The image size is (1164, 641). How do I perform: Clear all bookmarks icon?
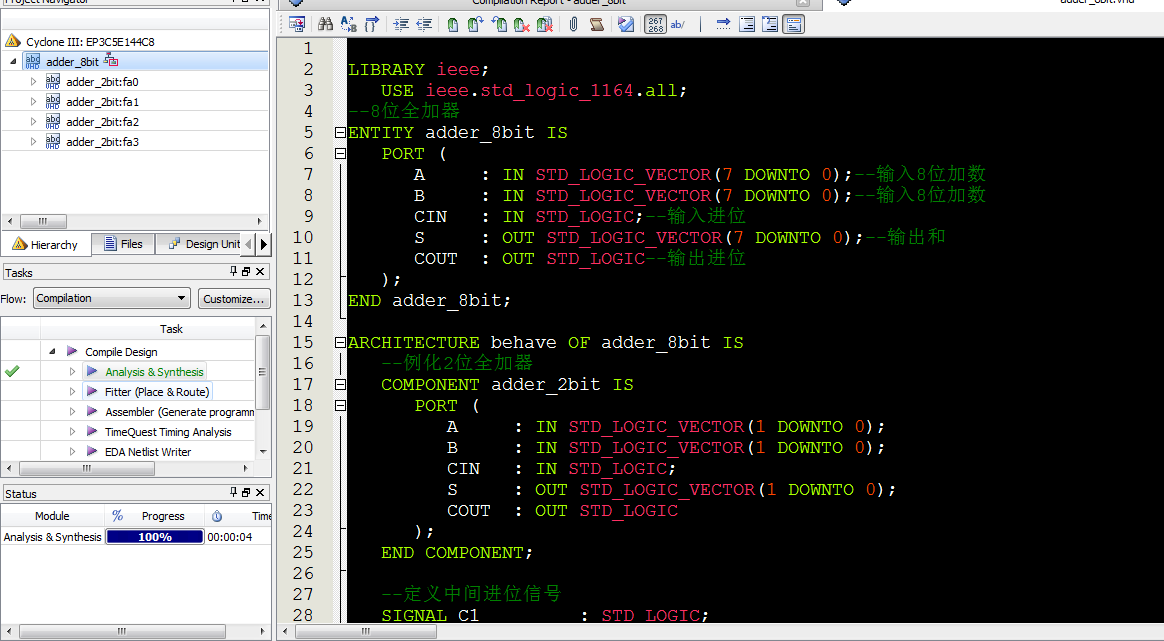pyautogui.click(x=545, y=25)
